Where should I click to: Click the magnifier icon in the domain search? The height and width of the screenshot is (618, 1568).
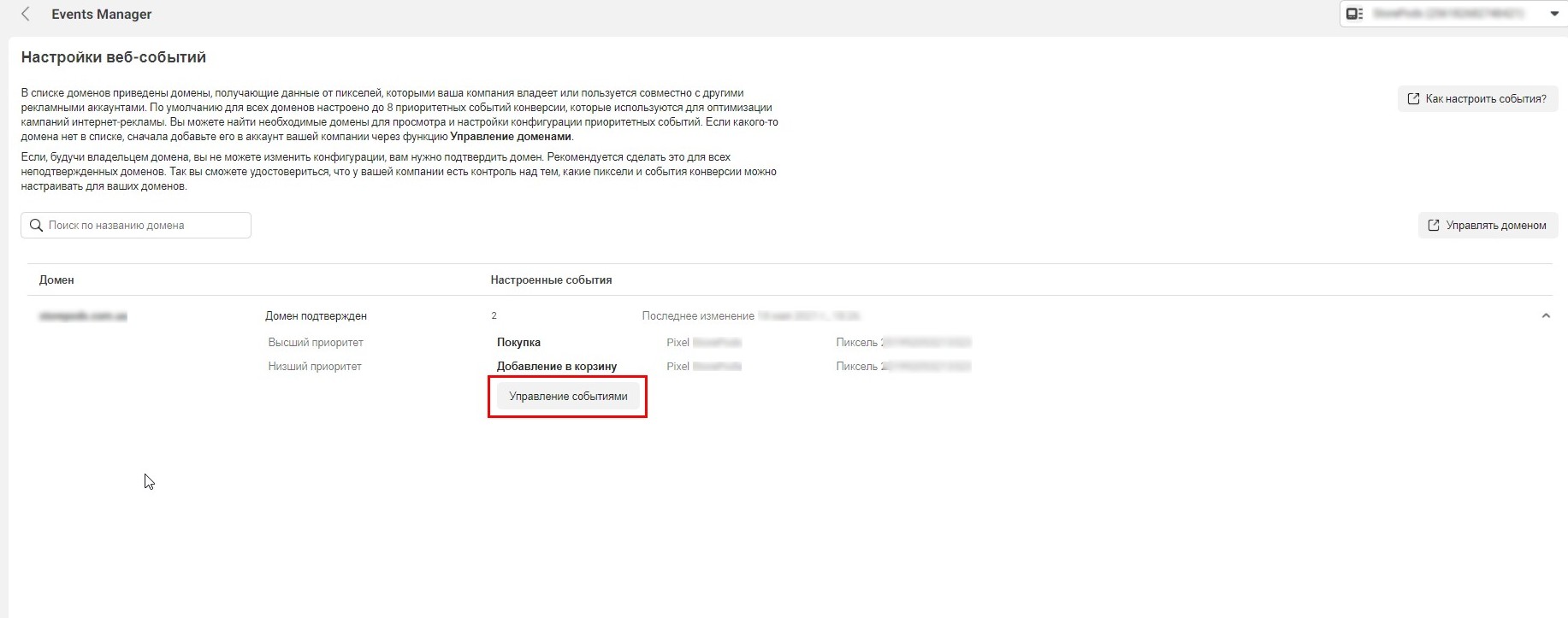click(x=36, y=226)
